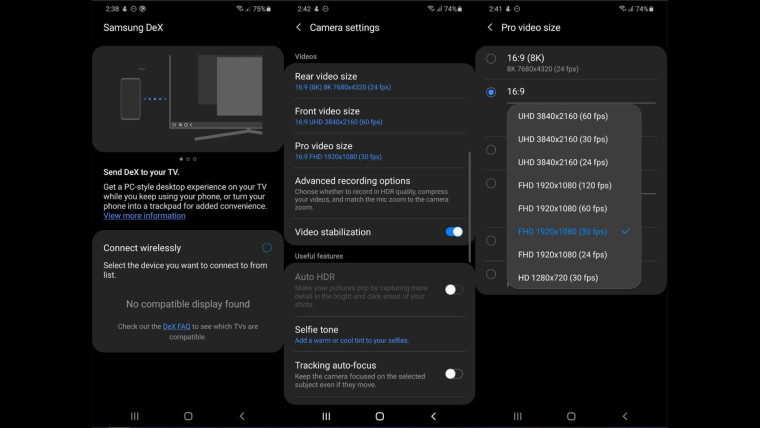Toggle the Auto HDR switch
Screen dimensions: 760x428
pyautogui.click(x=454, y=289)
